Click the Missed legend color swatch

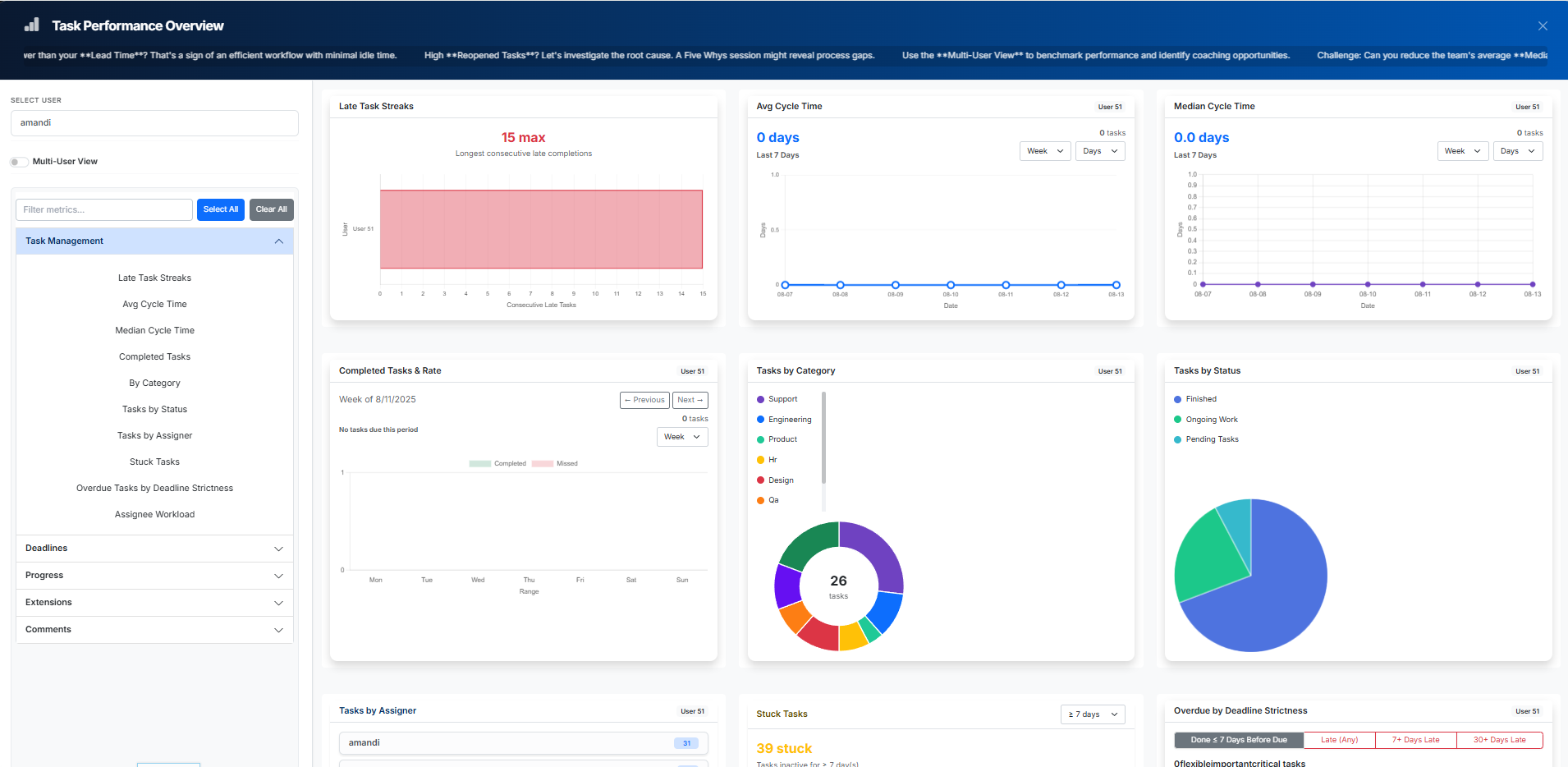click(542, 464)
